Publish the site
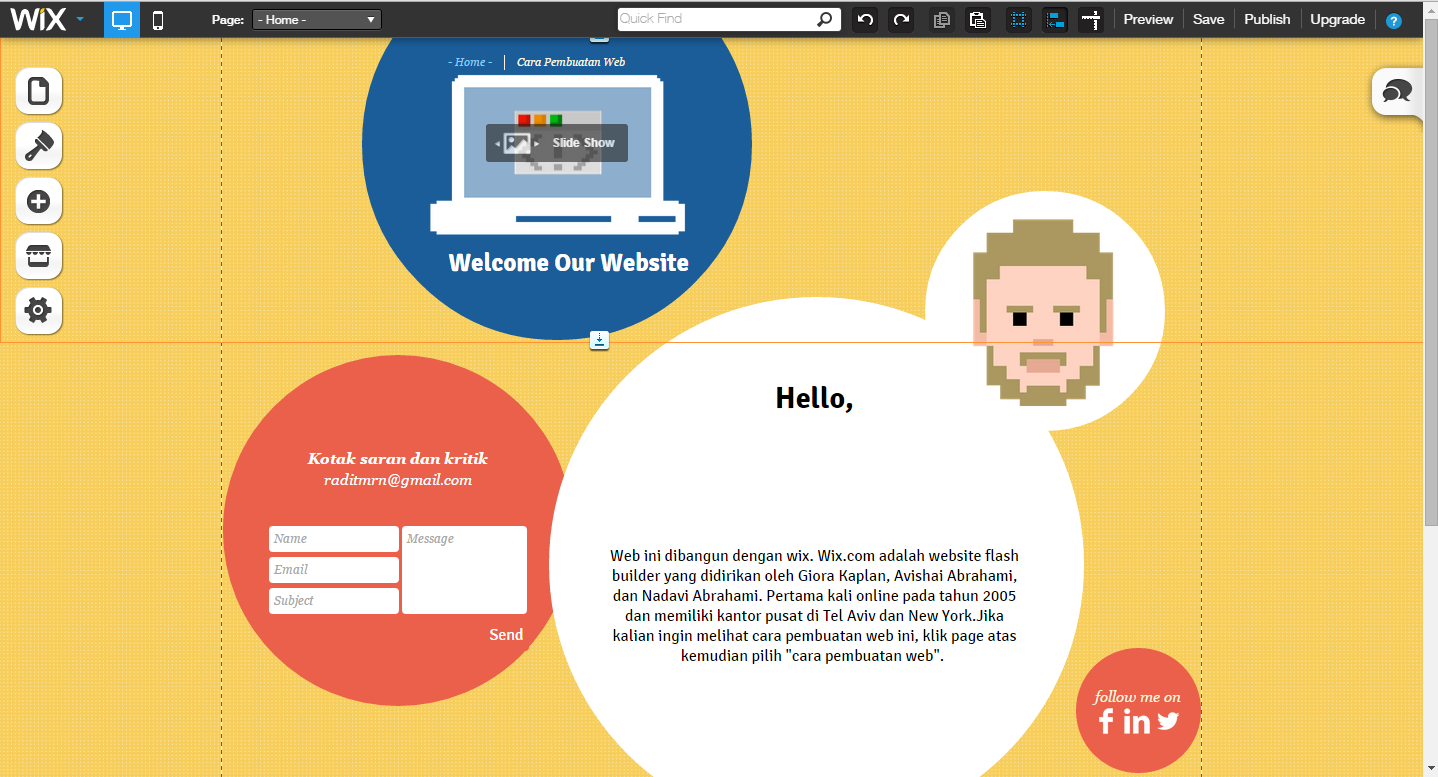This screenshot has height=777, width=1438. pos(1267,19)
